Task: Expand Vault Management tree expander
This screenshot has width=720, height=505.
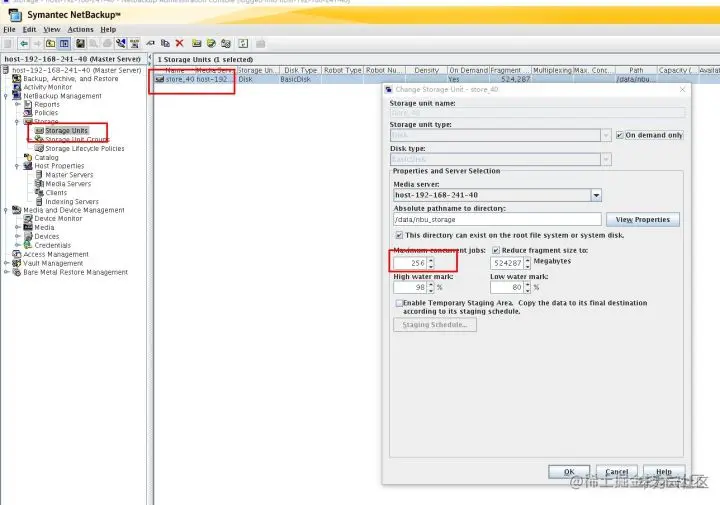Action: [6, 264]
